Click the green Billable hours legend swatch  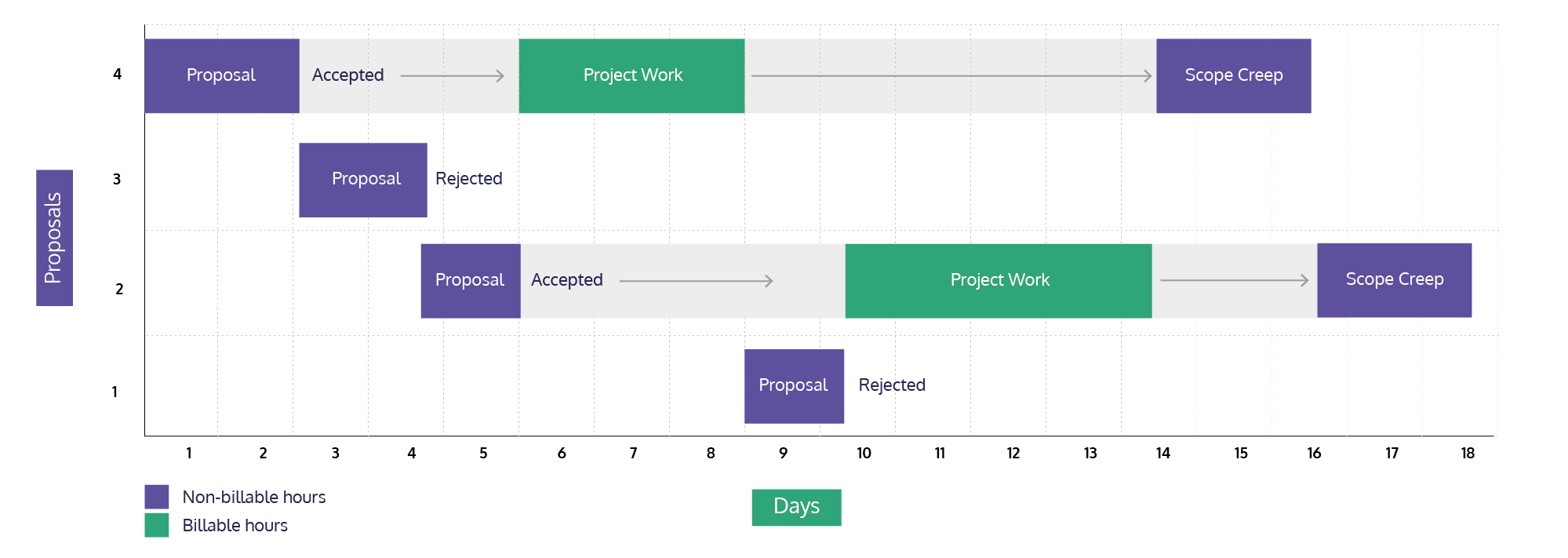click(157, 525)
